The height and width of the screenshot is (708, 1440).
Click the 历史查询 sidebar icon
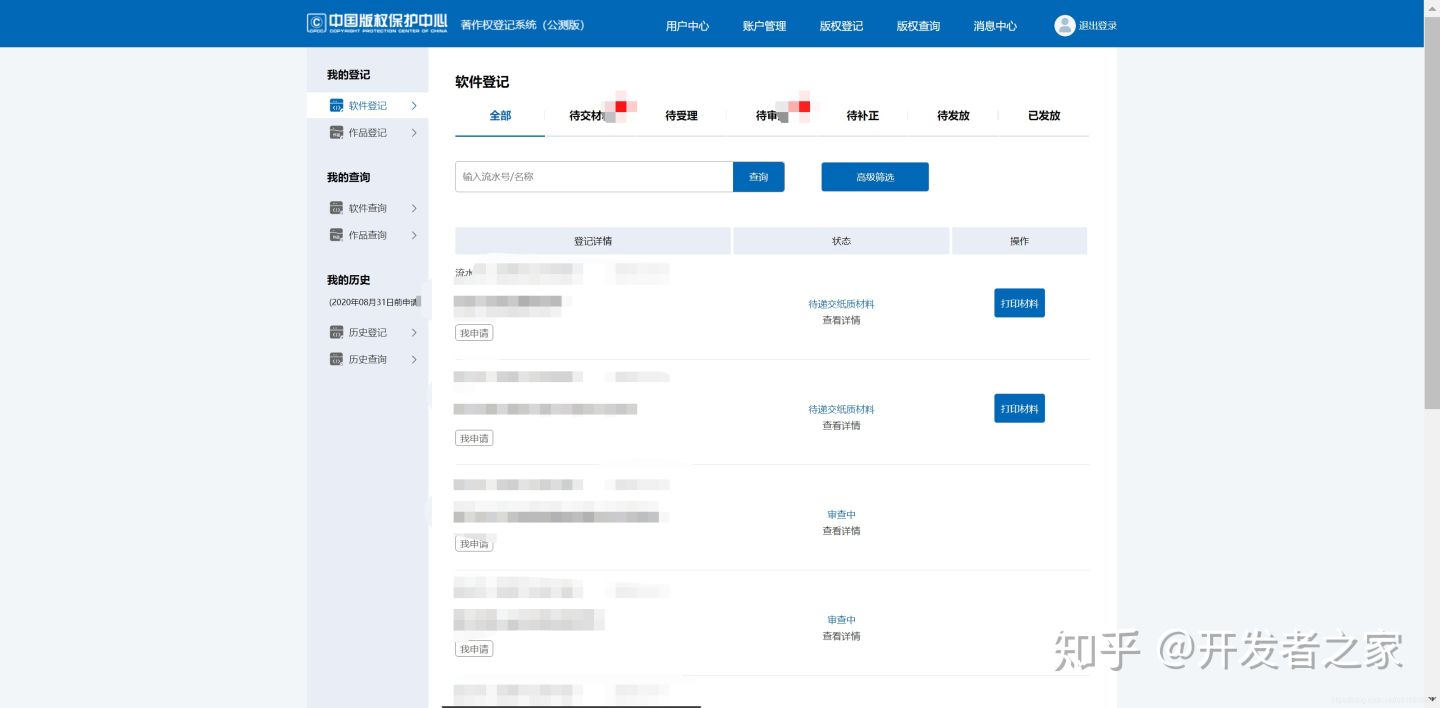click(x=336, y=359)
